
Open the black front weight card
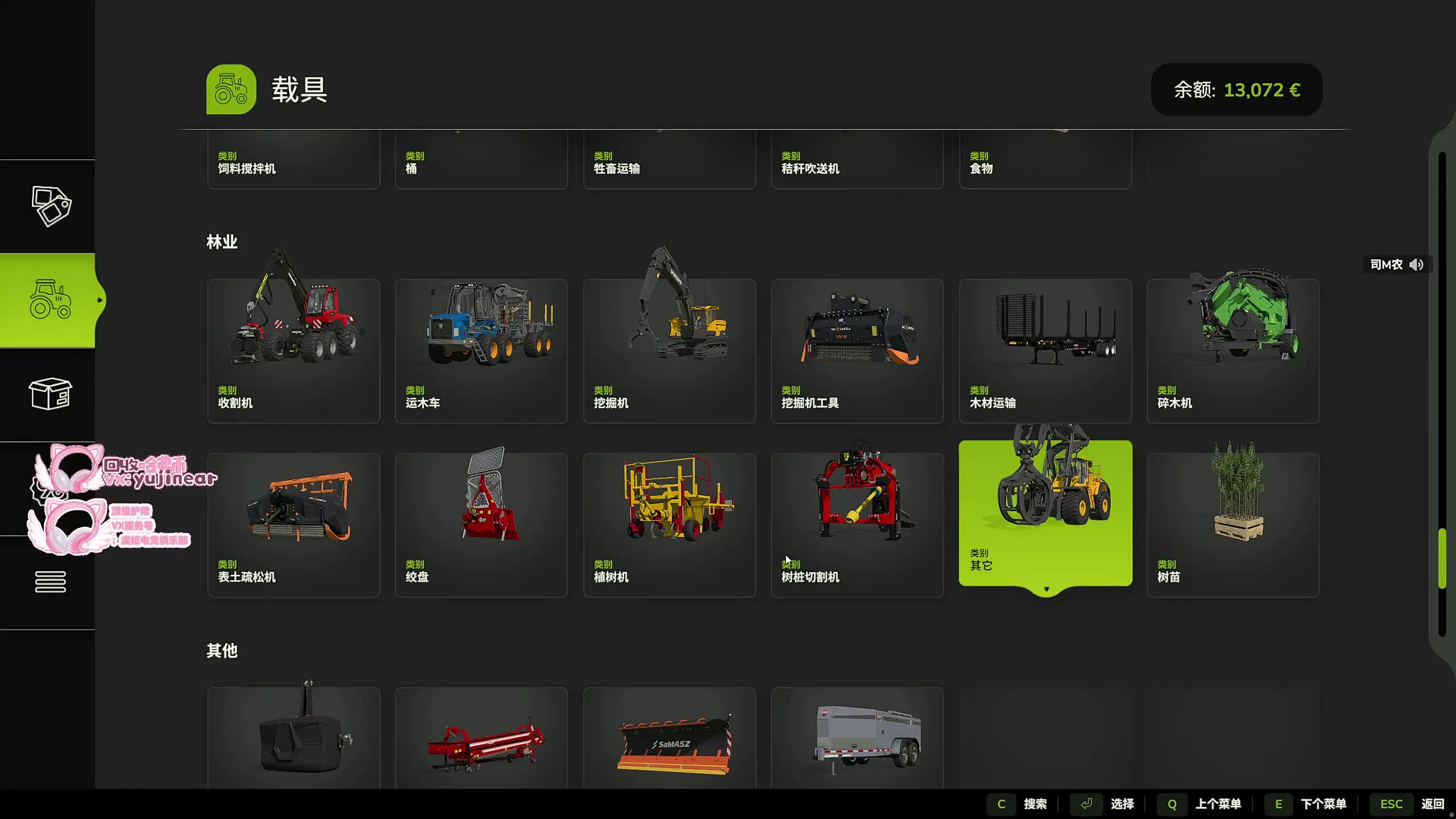[293, 738]
